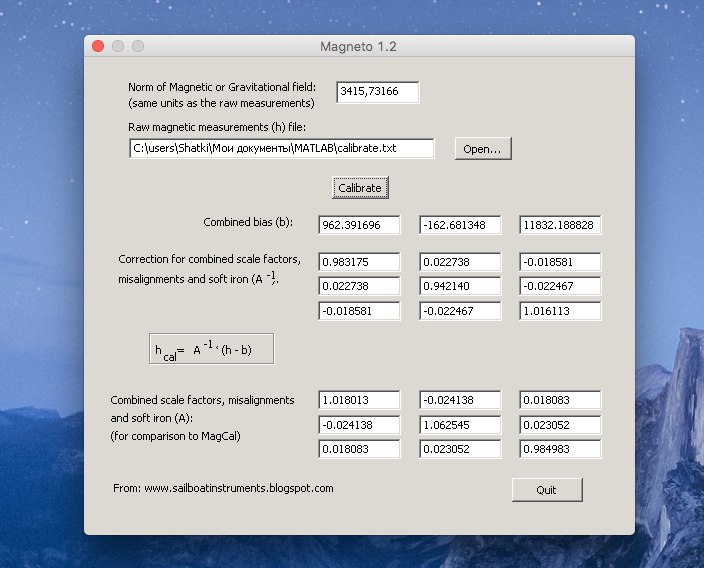Click the Calibrate button
This screenshot has height=568, width=704.
point(360,187)
